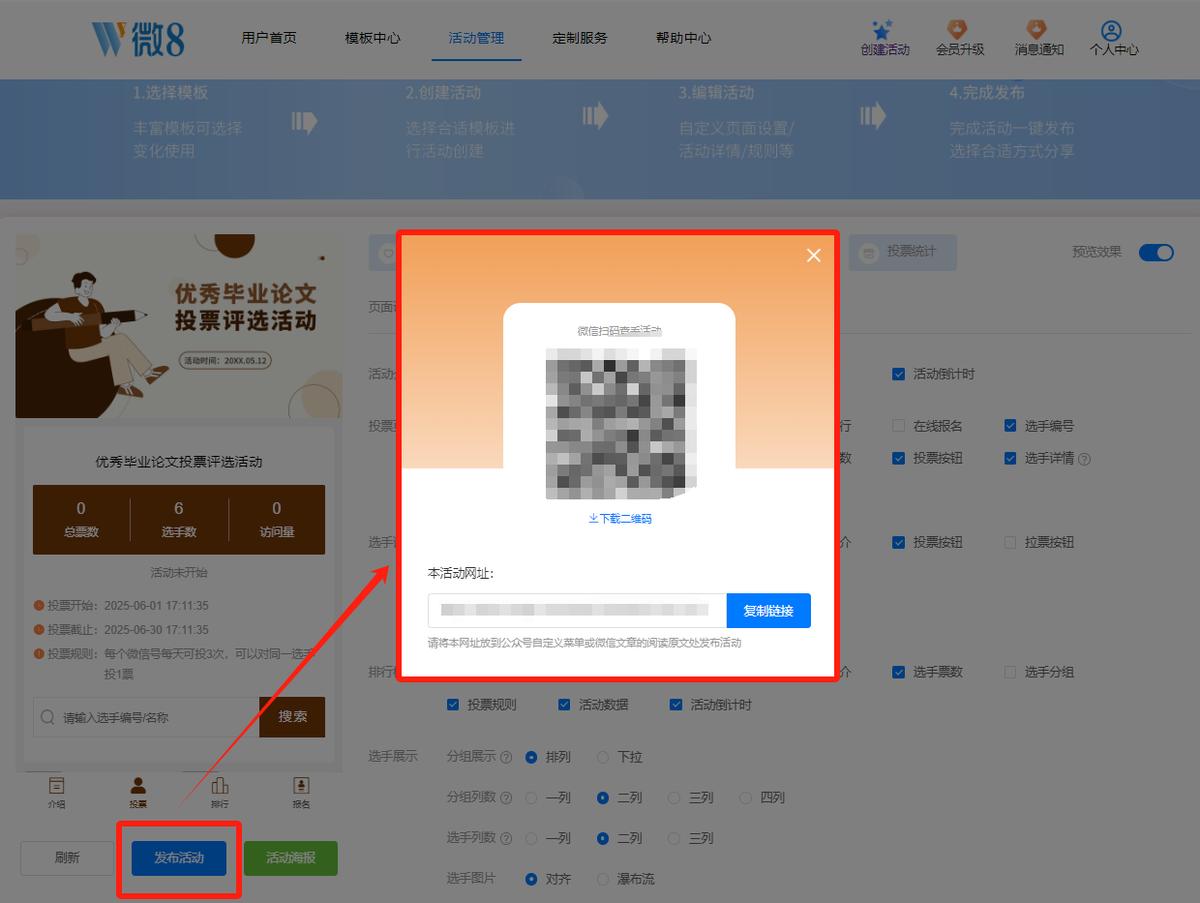The image size is (1200, 903).
Task: Select the 活动管理 nav item
Action: 476,38
